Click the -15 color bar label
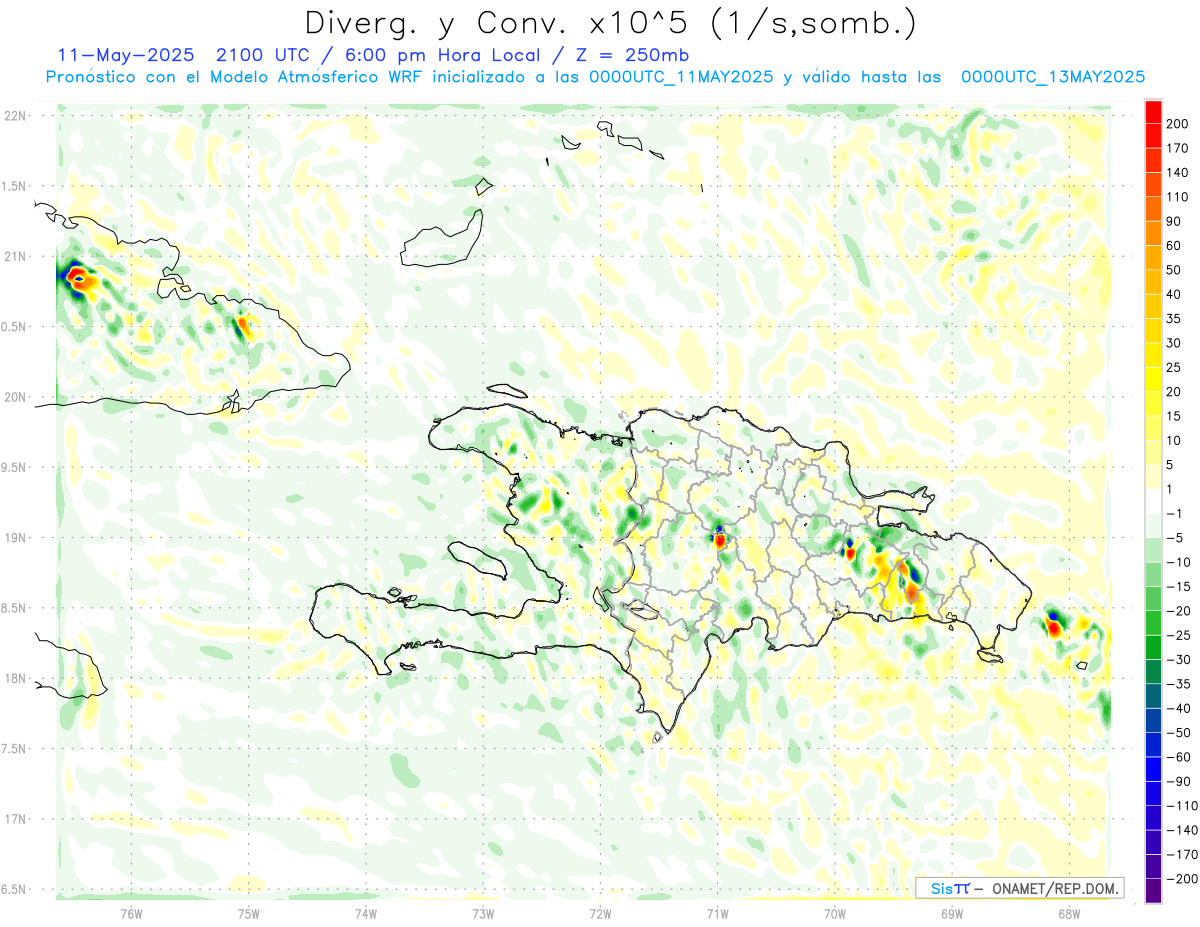The width and height of the screenshot is (1200, 927). pyautogui.click(x=1177, y=587)
